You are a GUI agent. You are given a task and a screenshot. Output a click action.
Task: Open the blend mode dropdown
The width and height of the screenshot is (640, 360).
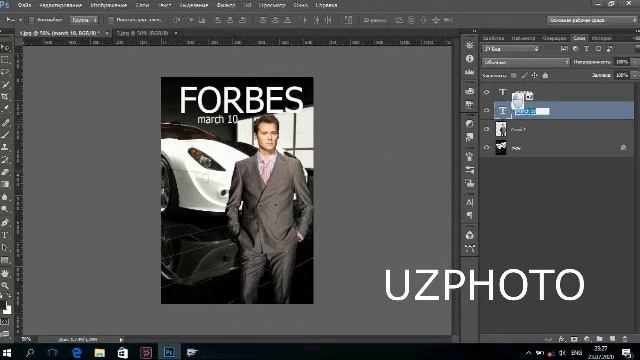(526, 62)
